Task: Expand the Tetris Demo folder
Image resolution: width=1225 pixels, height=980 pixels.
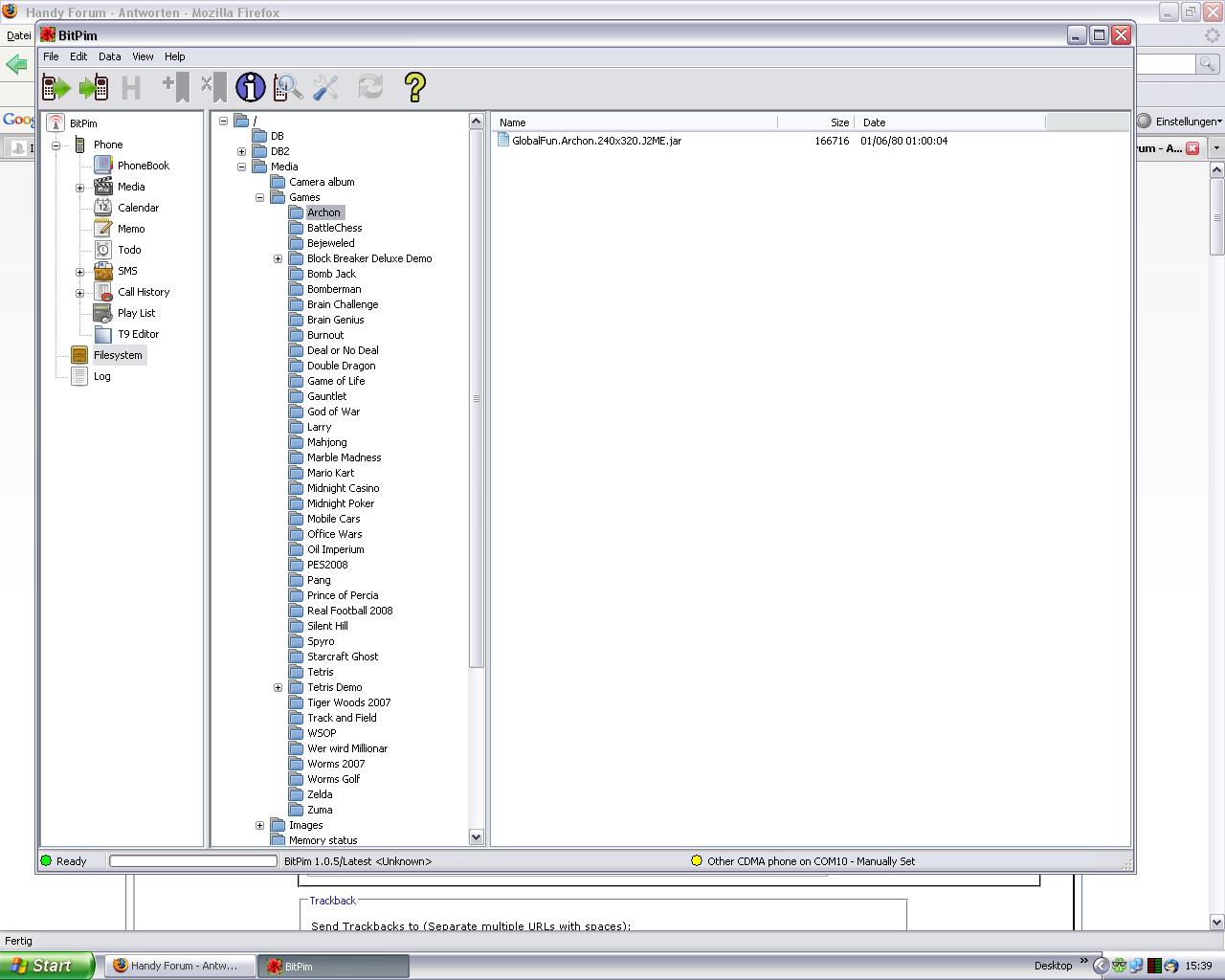Action: click(278, 687)
